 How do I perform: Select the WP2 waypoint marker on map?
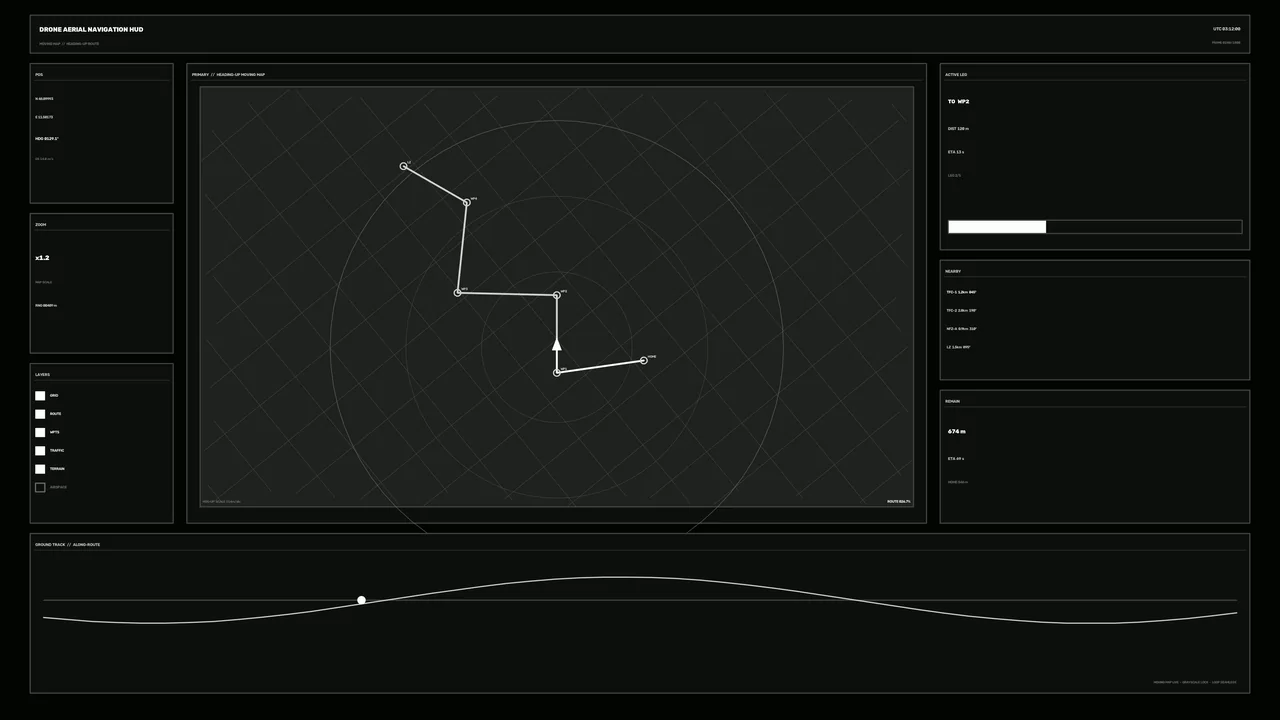(x=557, y=295)
